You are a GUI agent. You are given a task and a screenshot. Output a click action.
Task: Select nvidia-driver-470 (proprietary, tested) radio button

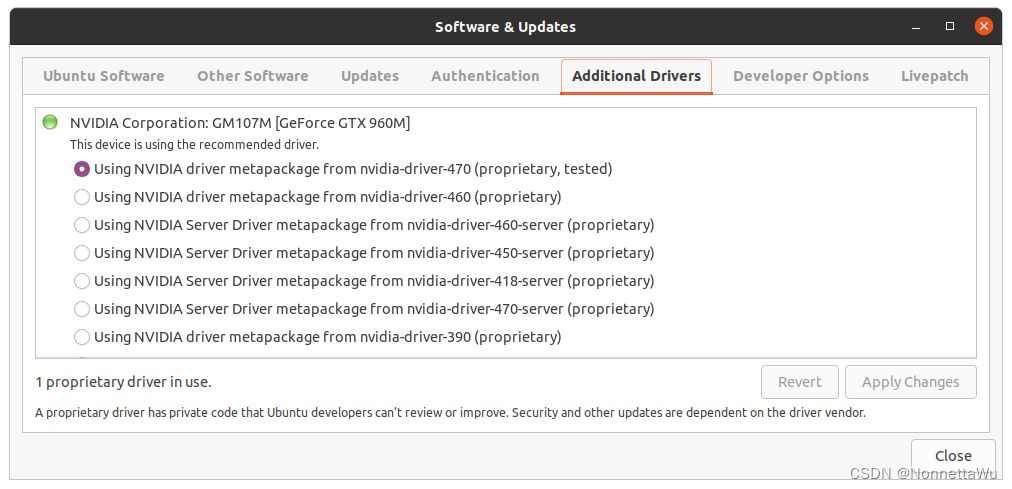(x=82, y=169)
